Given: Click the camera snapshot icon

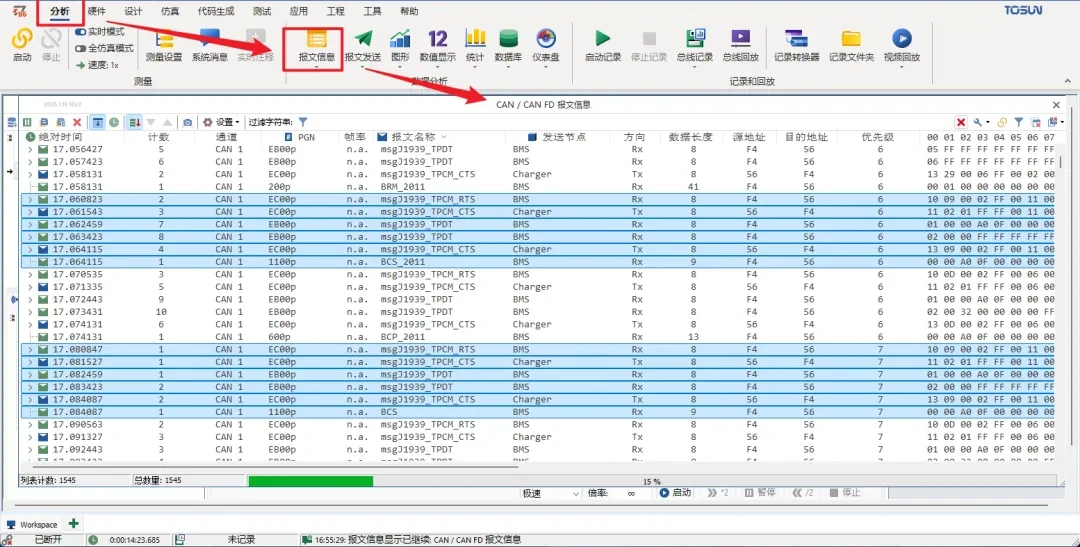Looking at the screenshot, I should (187, 122).
